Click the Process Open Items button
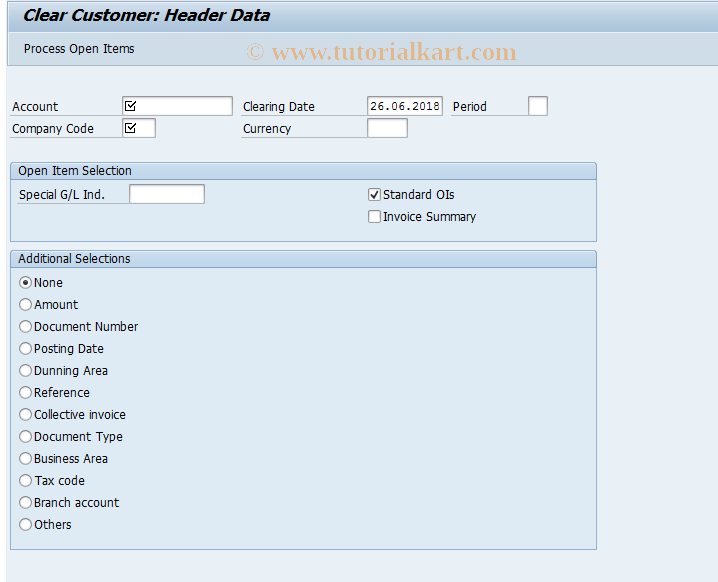718x582 pixels. [x=79, y=49]
